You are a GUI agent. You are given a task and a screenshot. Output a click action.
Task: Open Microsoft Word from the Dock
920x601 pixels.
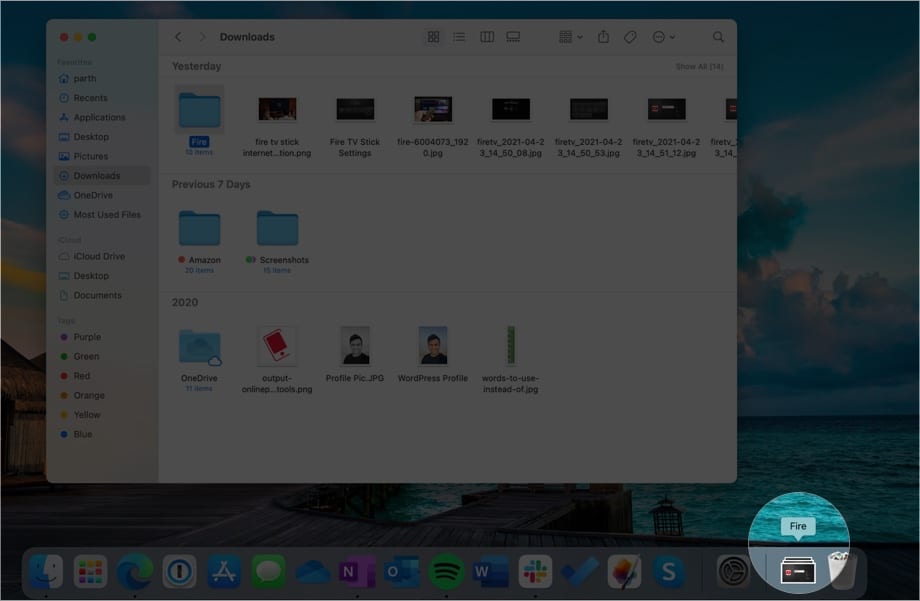point(491,571)
